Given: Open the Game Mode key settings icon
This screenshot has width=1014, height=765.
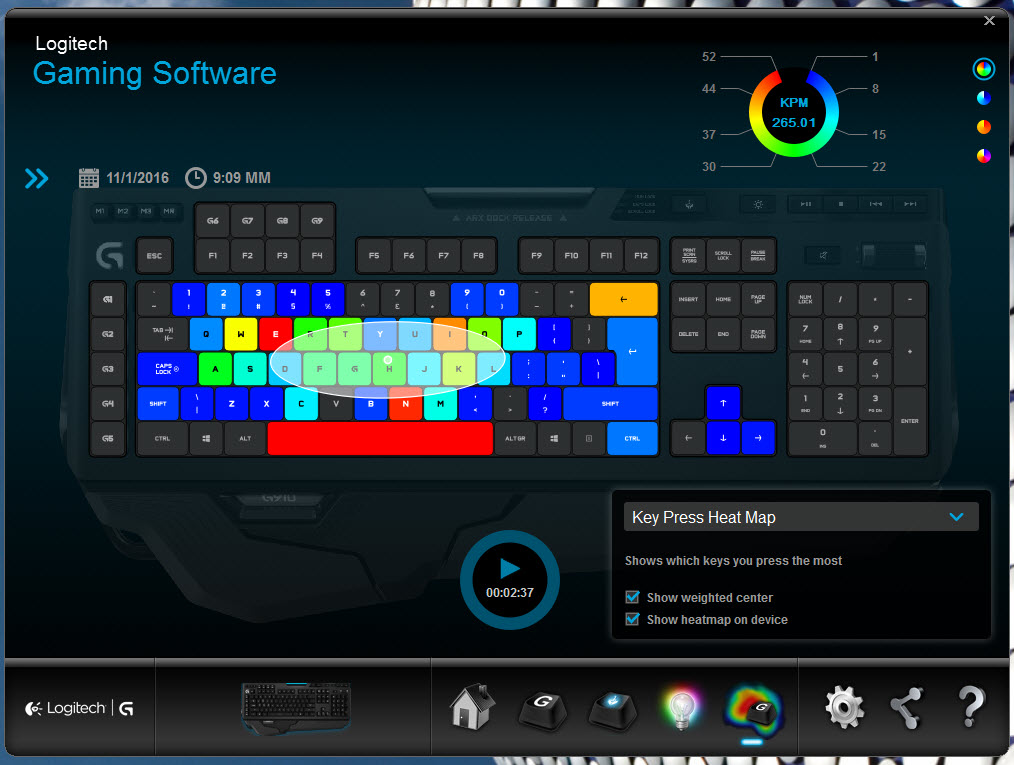Looking at the screenshot, I should pos(612,709).
